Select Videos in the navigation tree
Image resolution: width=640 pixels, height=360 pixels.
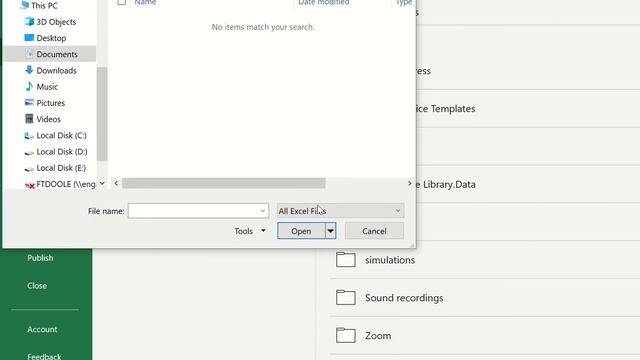48,119
